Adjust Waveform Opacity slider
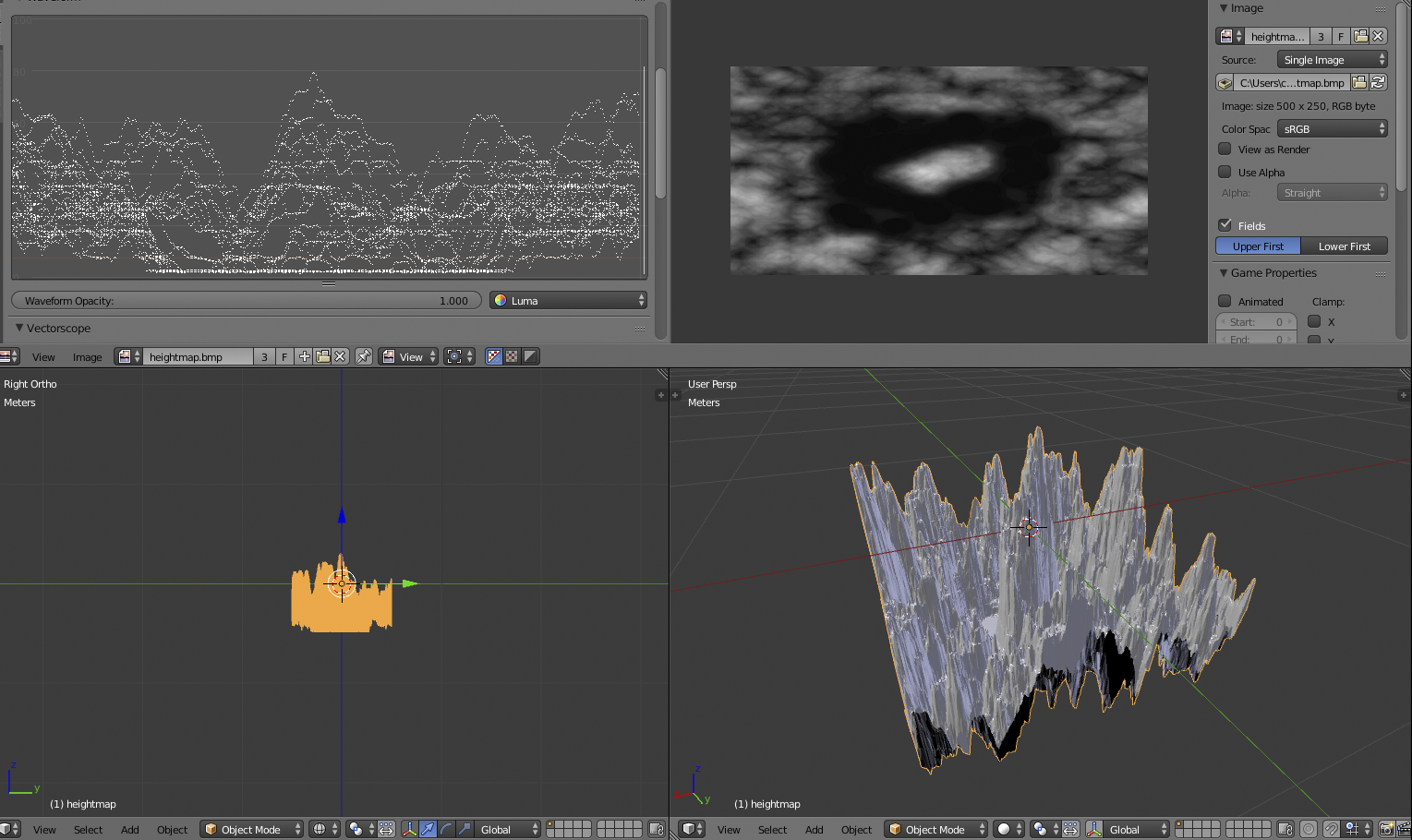The image size is (1412, 840). 247,301
